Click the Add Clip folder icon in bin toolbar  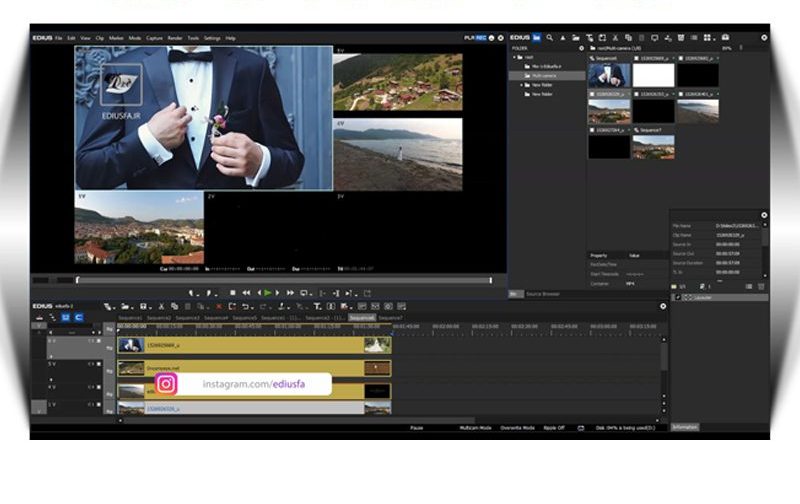tap(576, 38)
